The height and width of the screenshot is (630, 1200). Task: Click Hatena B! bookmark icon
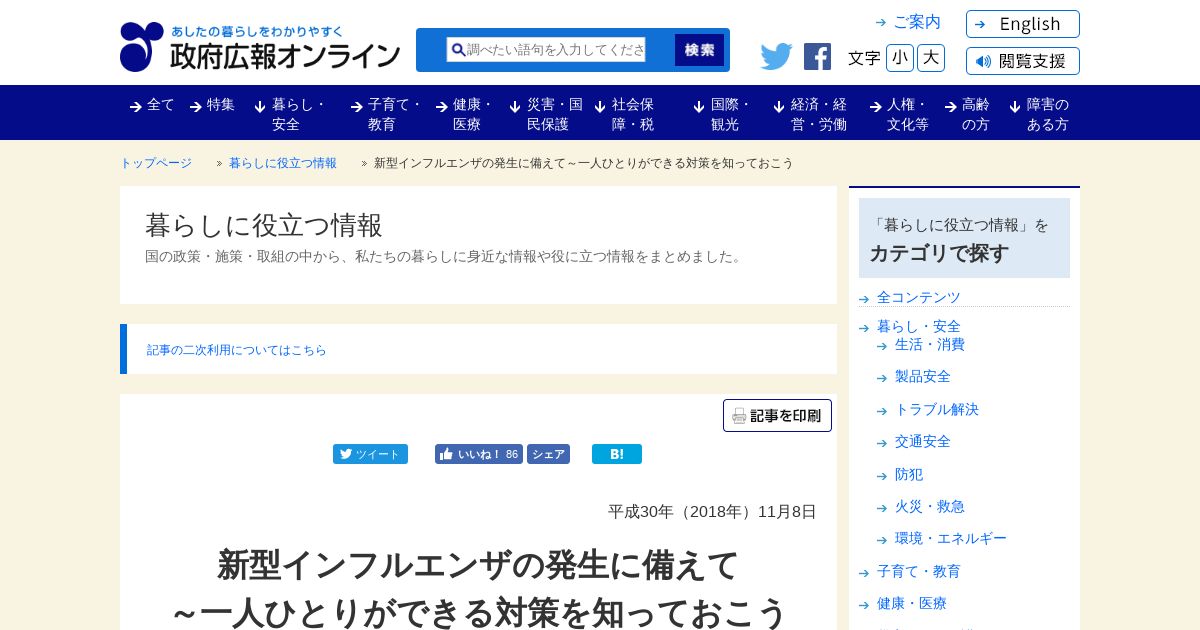pos(617,454)
